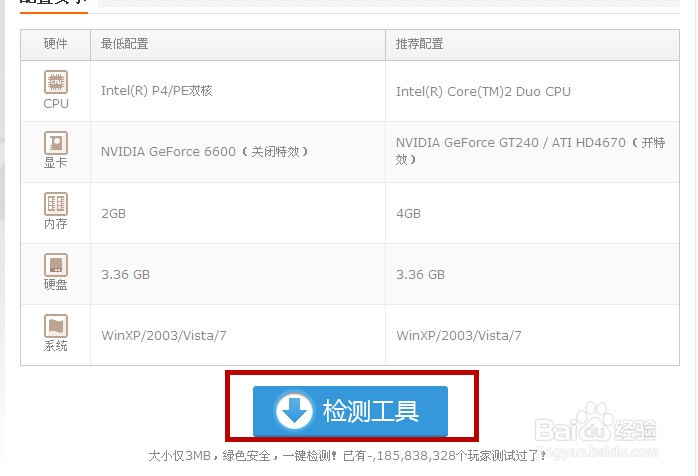Click the 硬盘 label text
Viewport: 698px width, 476px height.
tap(56, 285)
